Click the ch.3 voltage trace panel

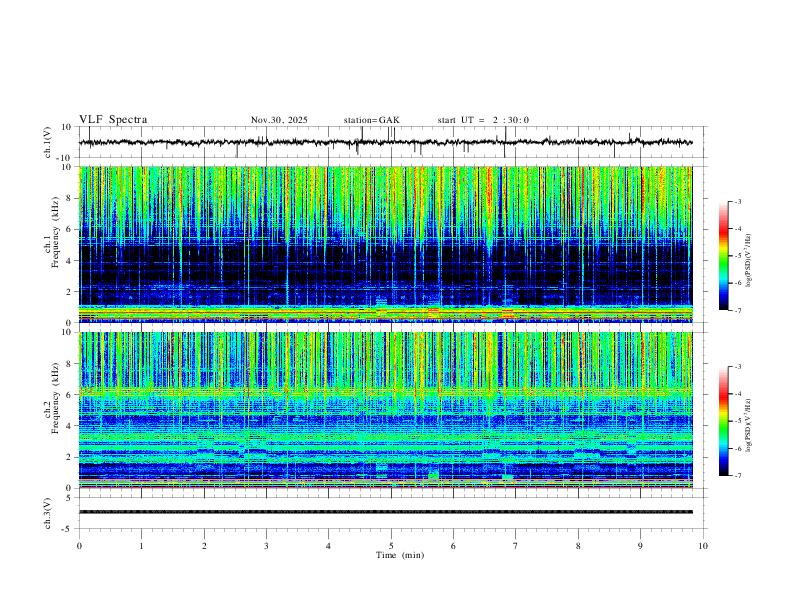[392, 513]
